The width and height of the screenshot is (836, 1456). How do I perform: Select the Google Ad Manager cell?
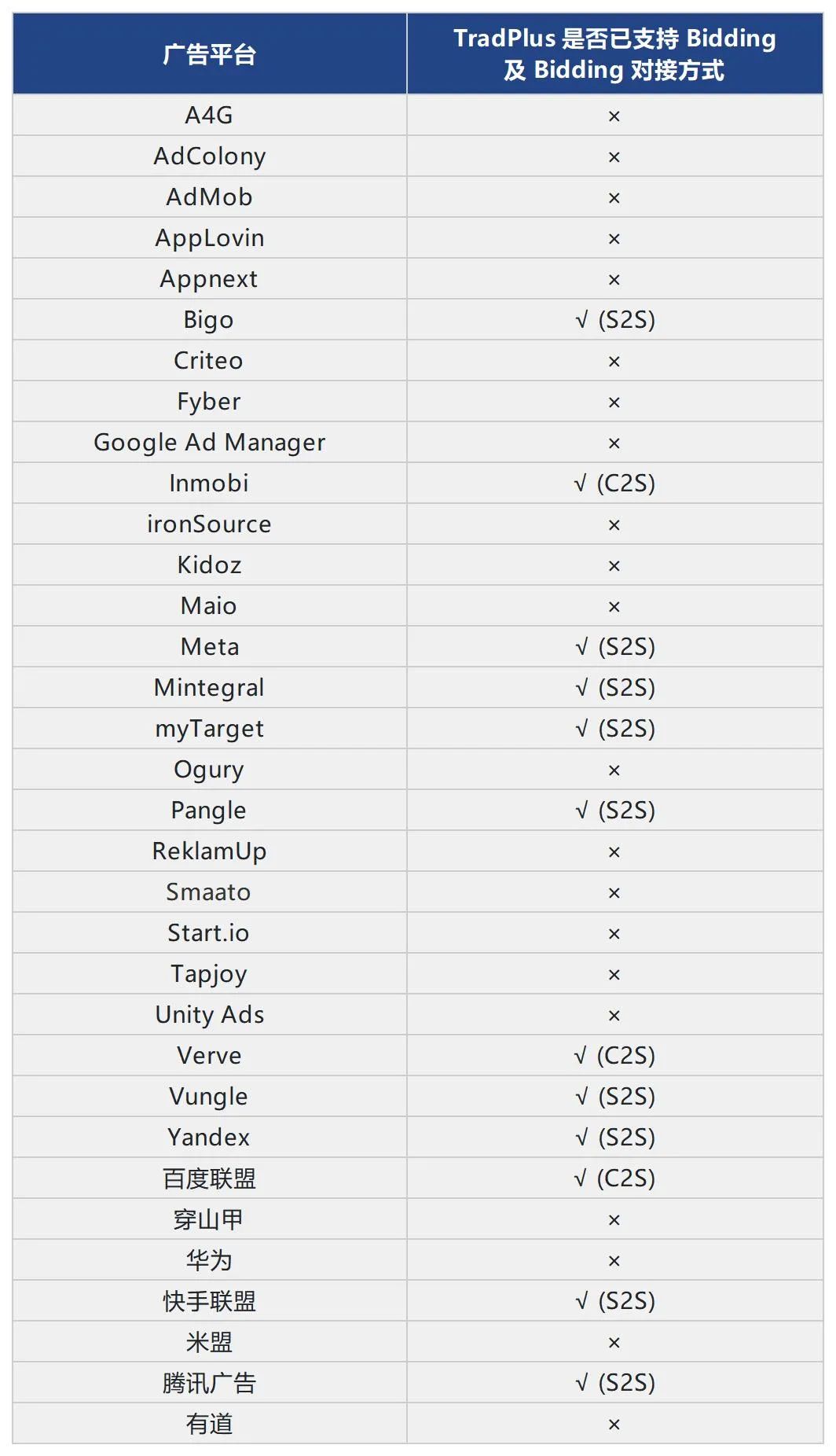click(x=209, y=443)
